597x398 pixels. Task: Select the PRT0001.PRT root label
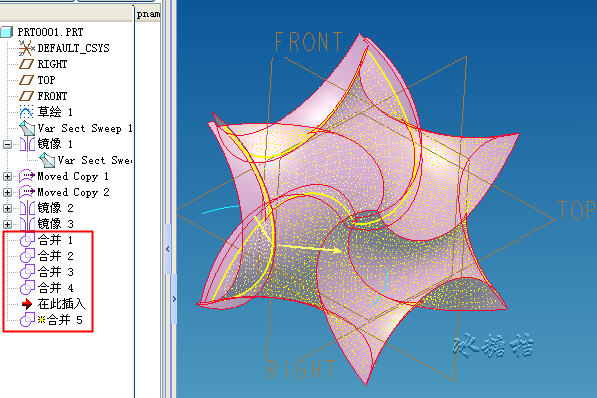click(50, 32)
